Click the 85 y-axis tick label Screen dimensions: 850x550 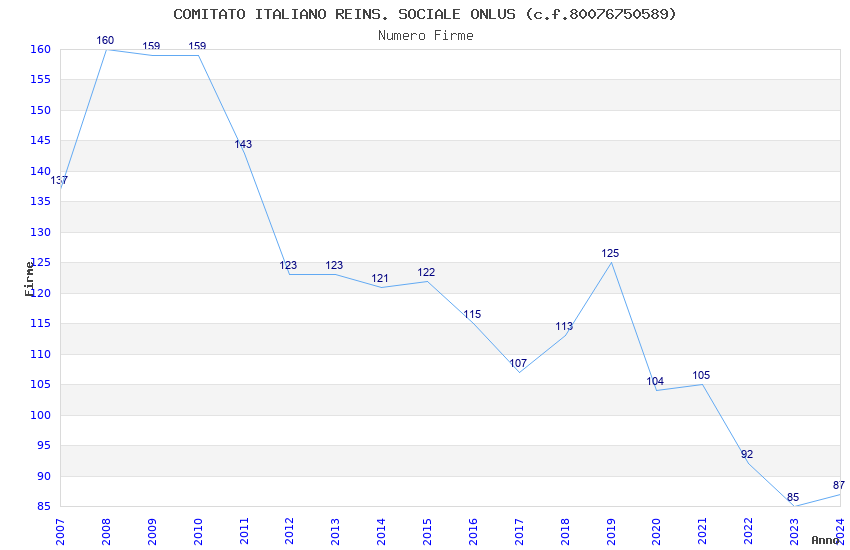(43, 507)
